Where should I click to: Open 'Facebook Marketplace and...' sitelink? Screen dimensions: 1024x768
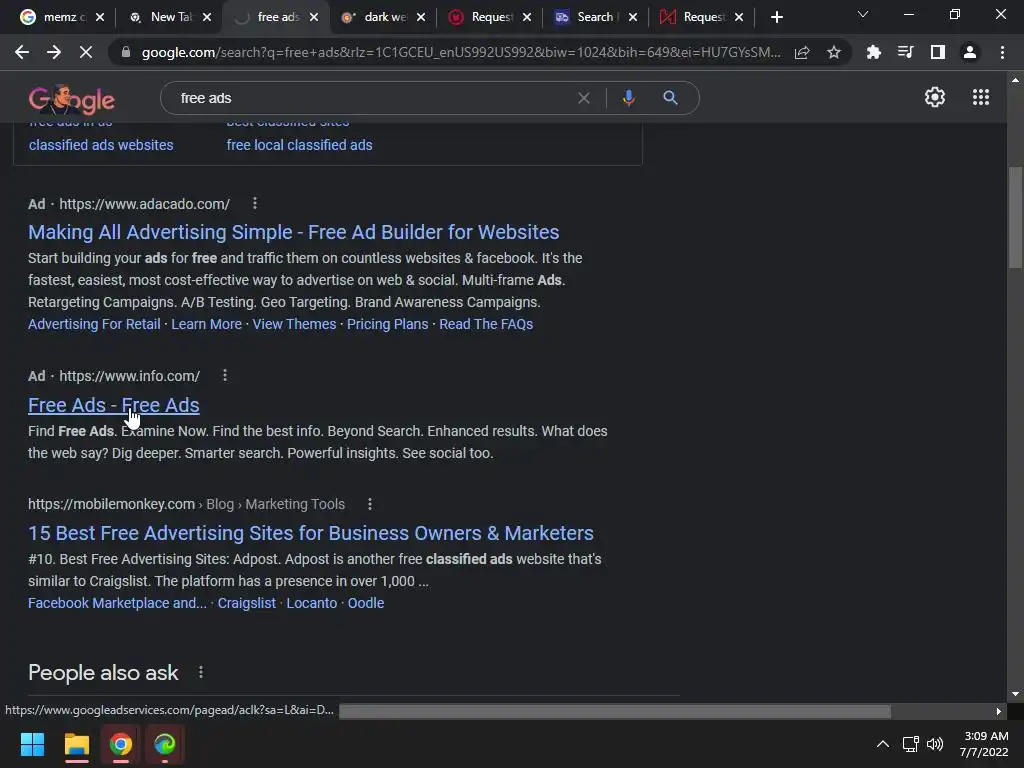118,603
